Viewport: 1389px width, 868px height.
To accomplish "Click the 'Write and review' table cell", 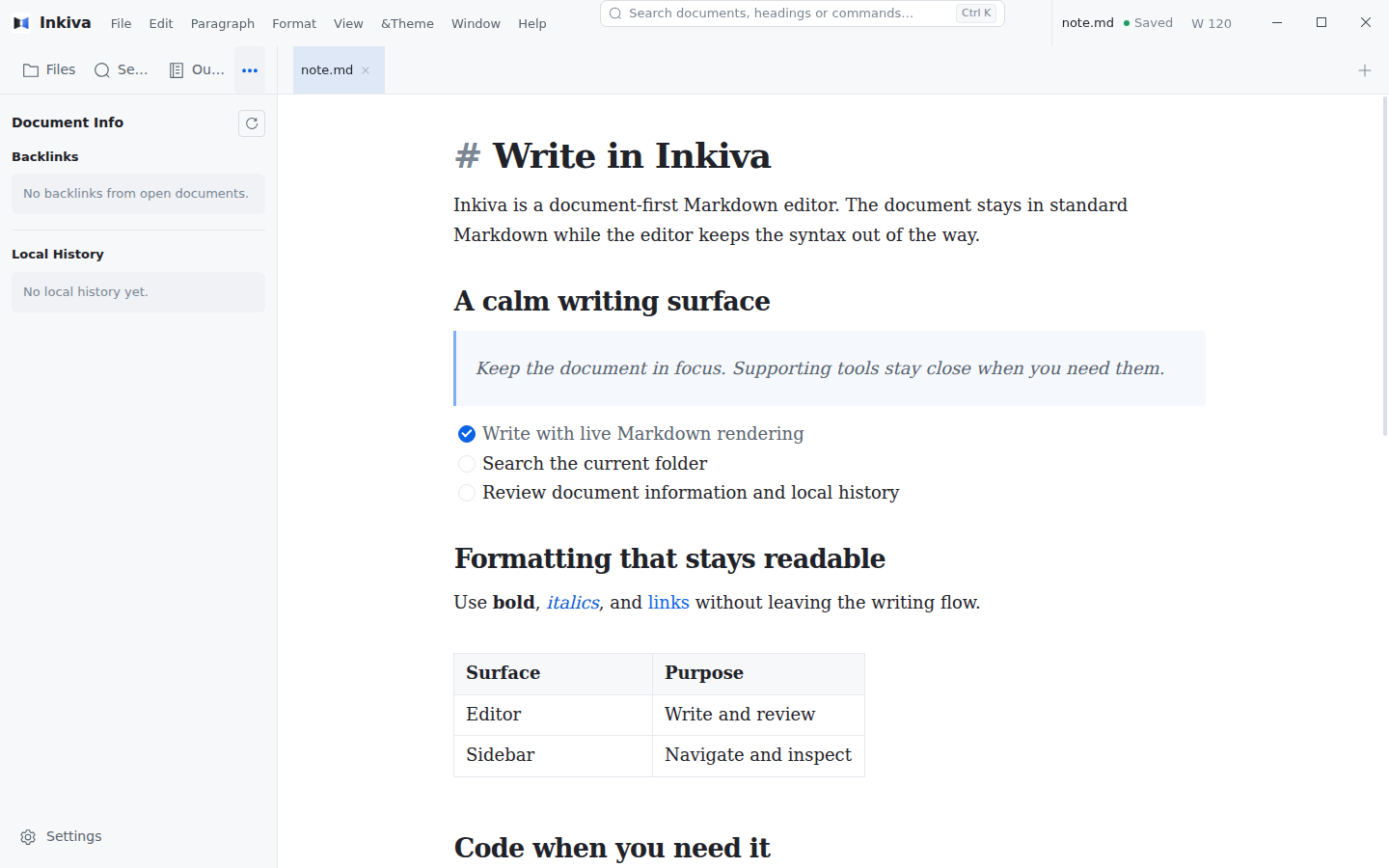I will [758, 715].
